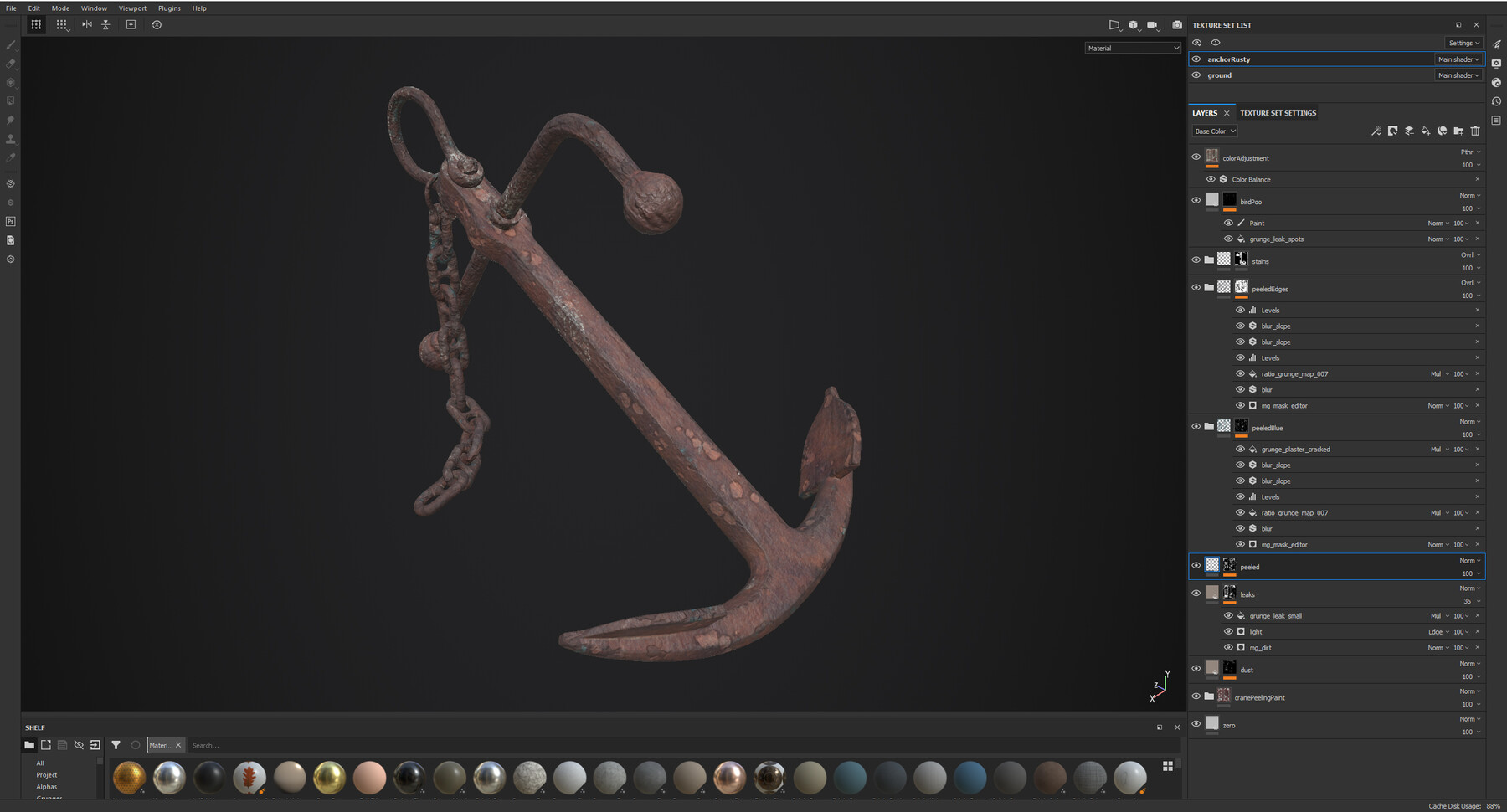Open the Main shader dropdown for anchorRusty
This screenshot has height=812, width=1507.
(1458, 59)
